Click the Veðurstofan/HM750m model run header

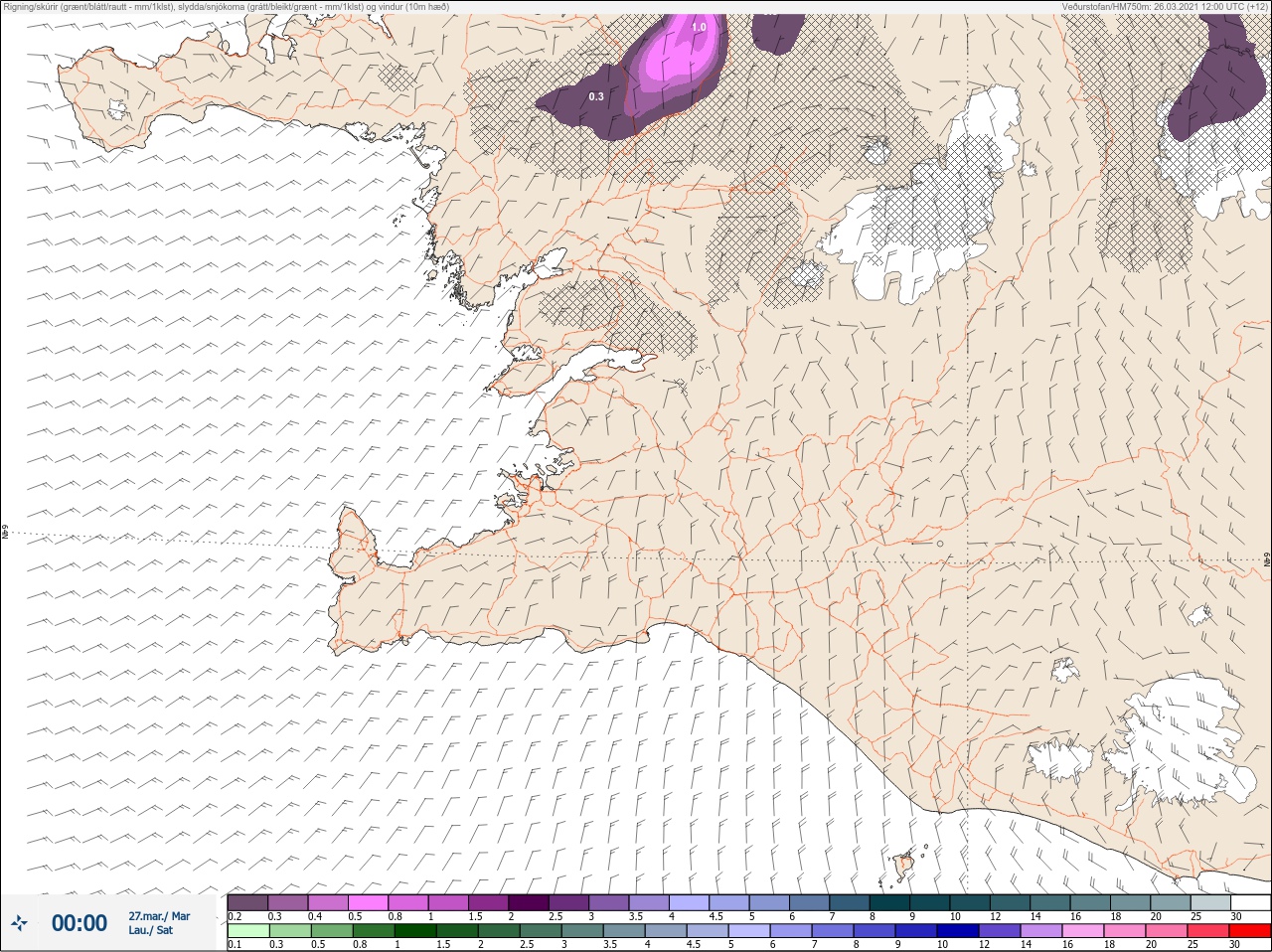[1165, 7]
